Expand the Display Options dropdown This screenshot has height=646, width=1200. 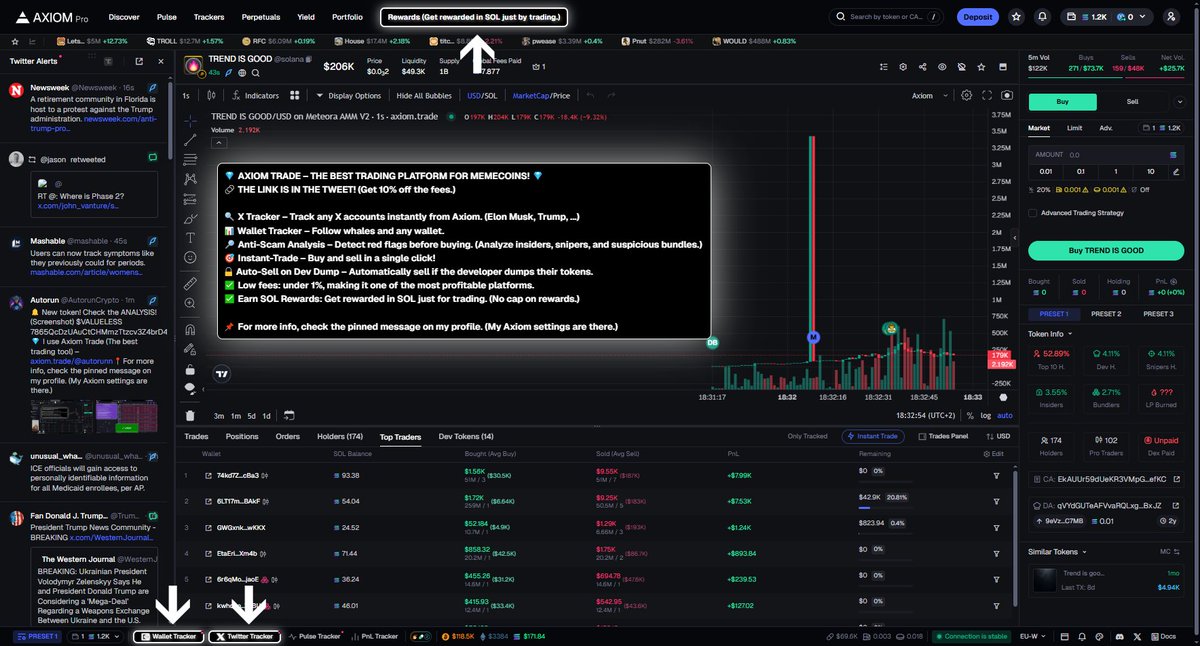point(348,95)
